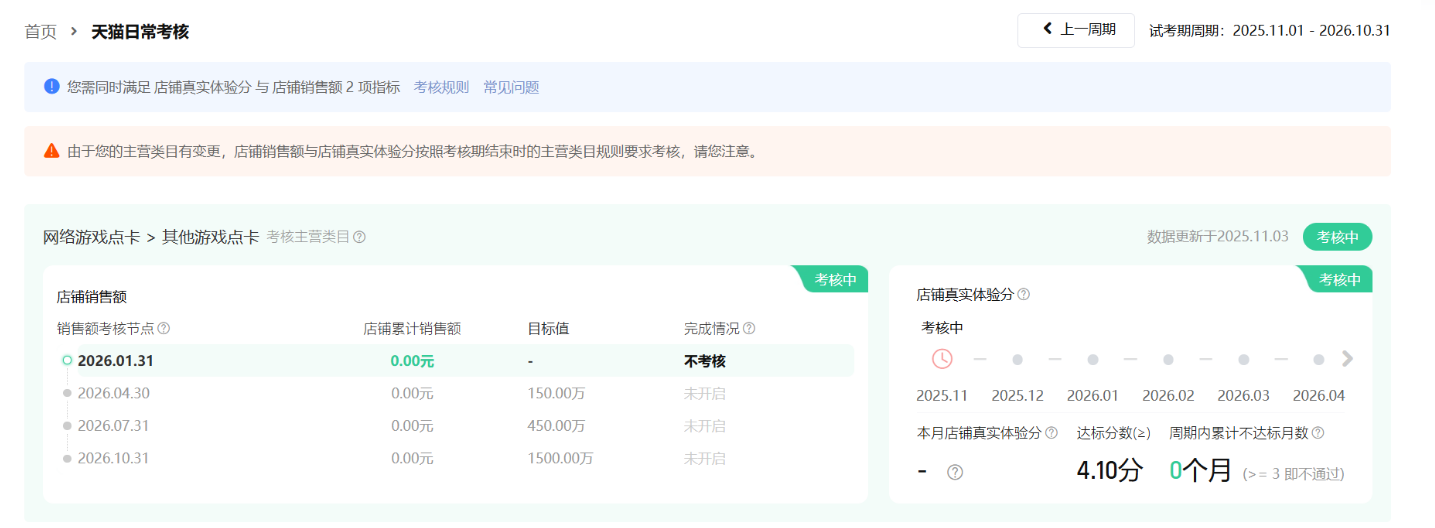This screenshot has width=1435, height=528.
Task: Click help icon next to 店铺真实体验分 title
Action: coord(1023,295)
